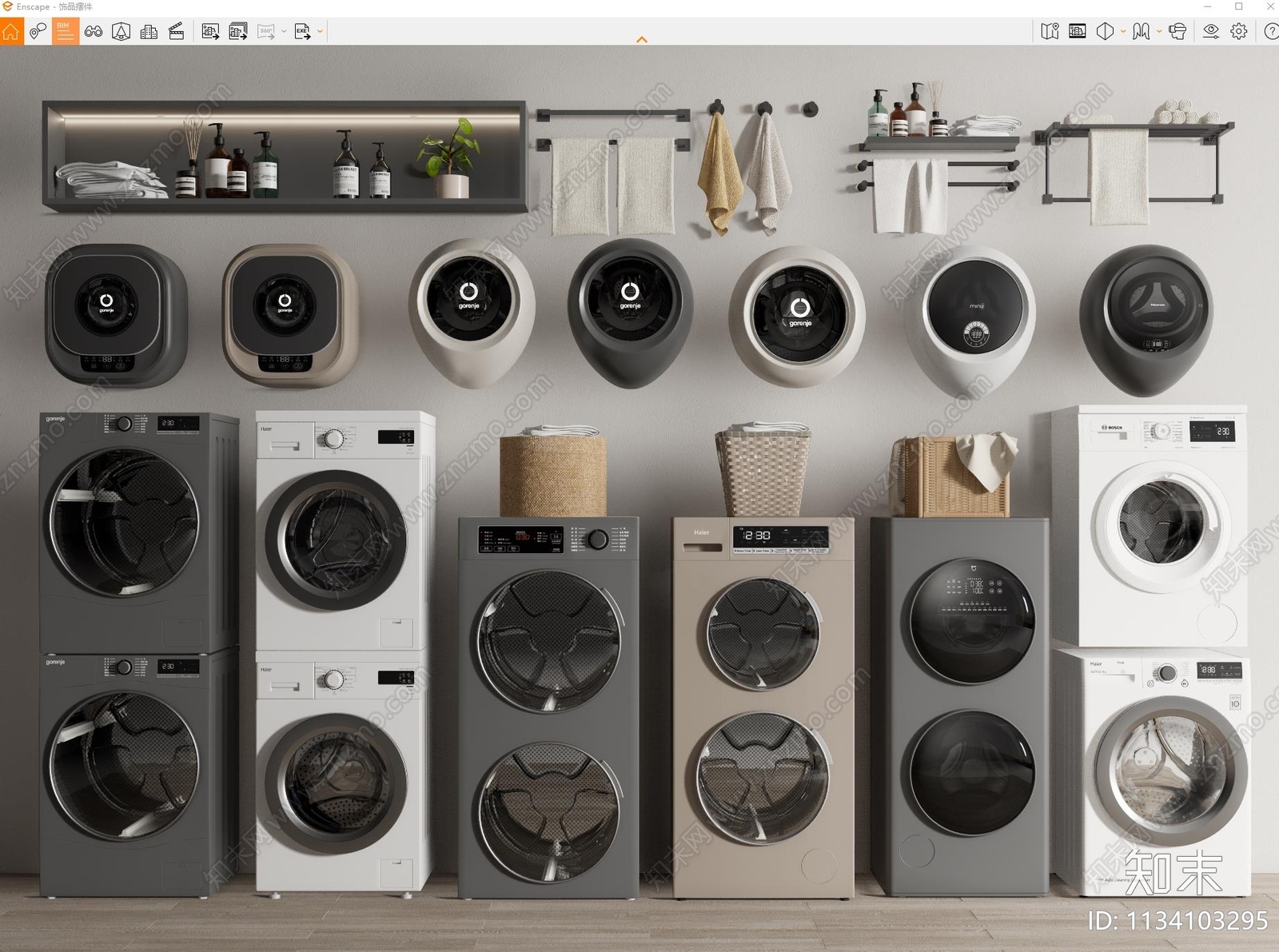
Task: Expand the EXE export options dropdown
Action: pos(320,32)
